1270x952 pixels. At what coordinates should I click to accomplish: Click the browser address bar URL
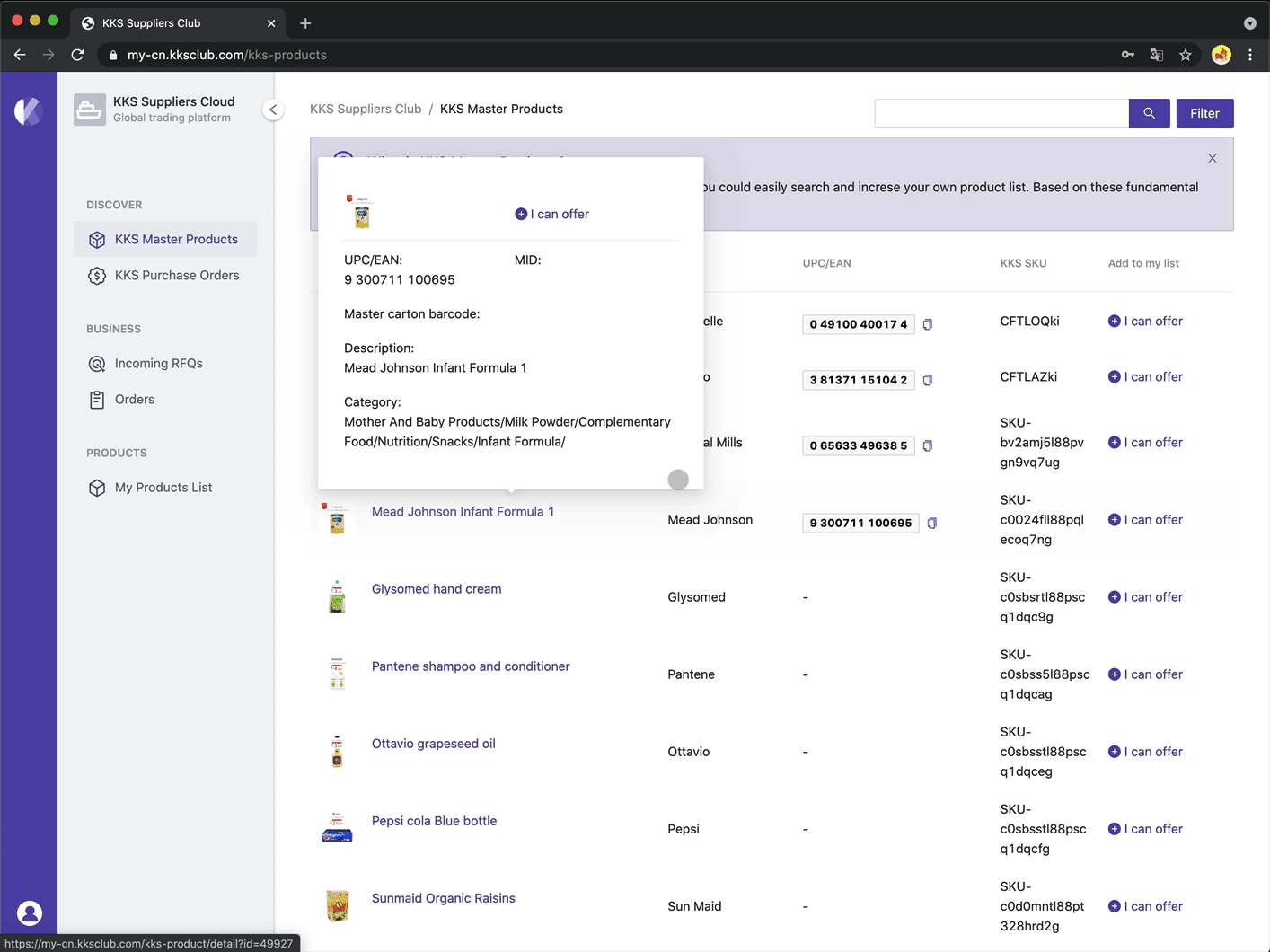coord(227,55)
